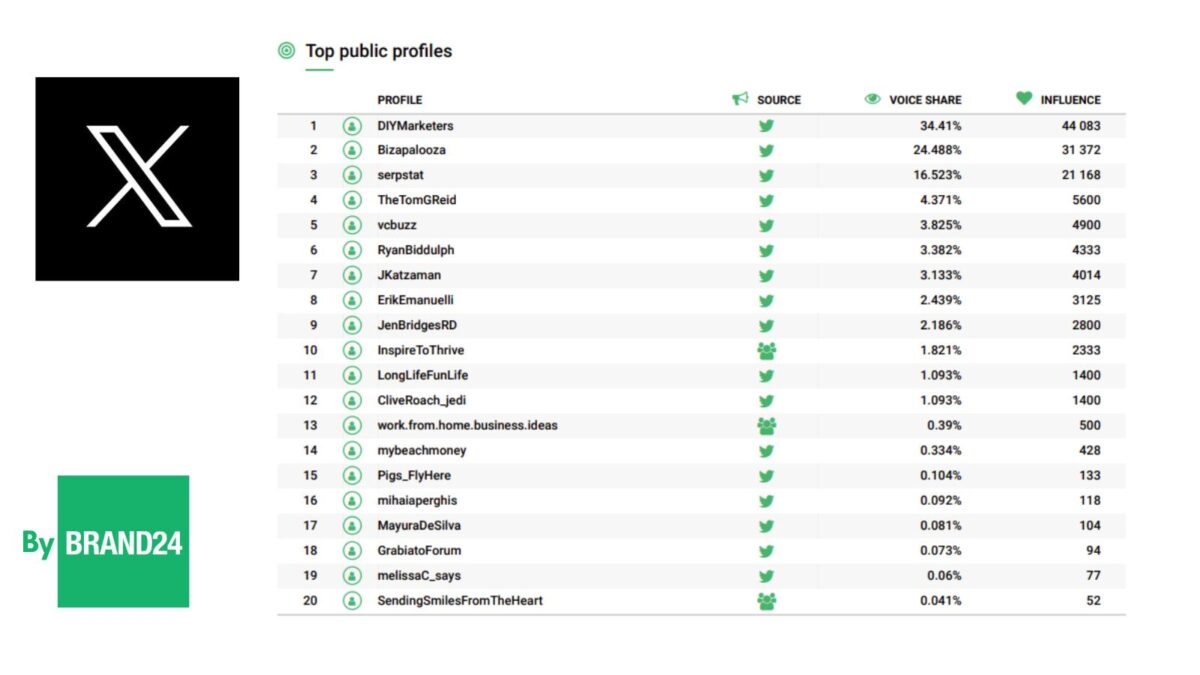Click the Twitter bird icon for JenBridgesRD
This screenshot has width=1200, height=675.
[767, 325]
